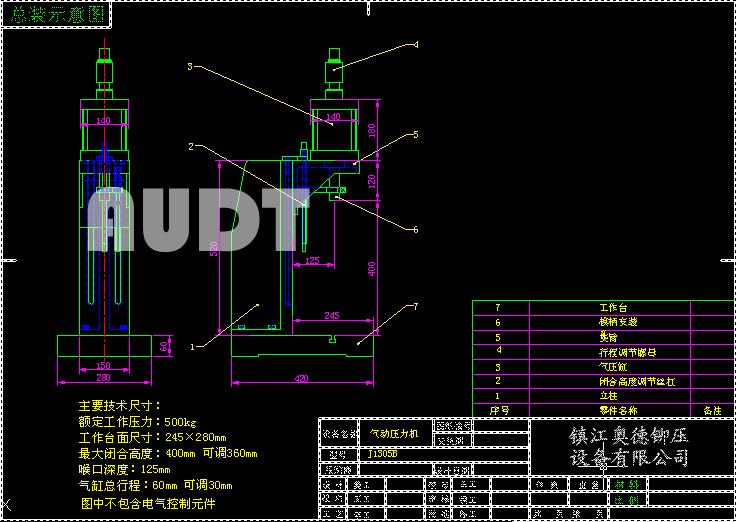736x522 pixels.
Task: Pick callout number 7 near the worktable
Action: pos(416,305)
